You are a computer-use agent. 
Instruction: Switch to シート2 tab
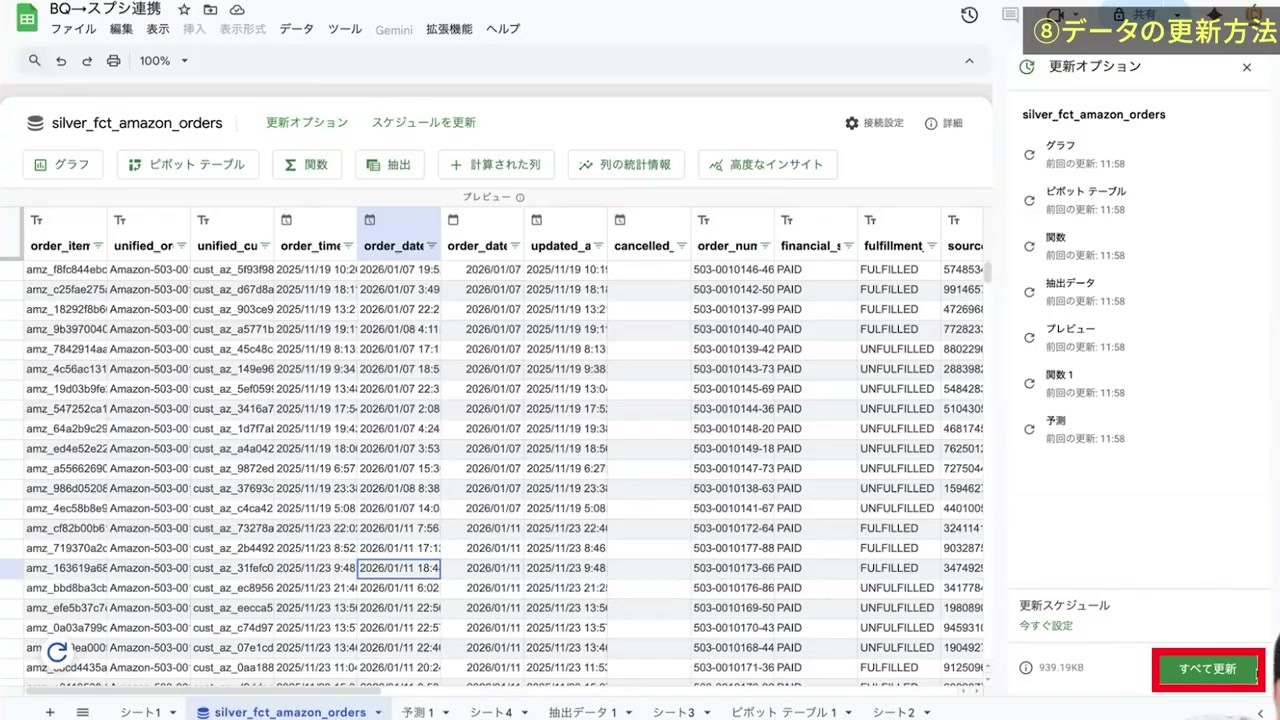coord(894,712)
